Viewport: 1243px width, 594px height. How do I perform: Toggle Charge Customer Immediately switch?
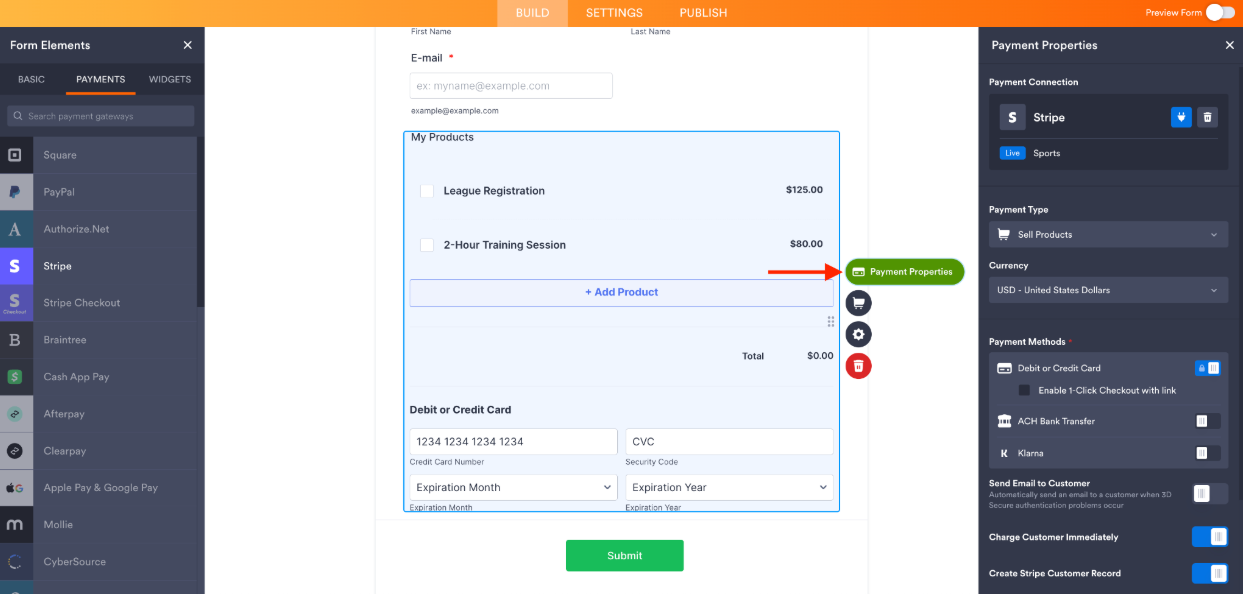1210,537
